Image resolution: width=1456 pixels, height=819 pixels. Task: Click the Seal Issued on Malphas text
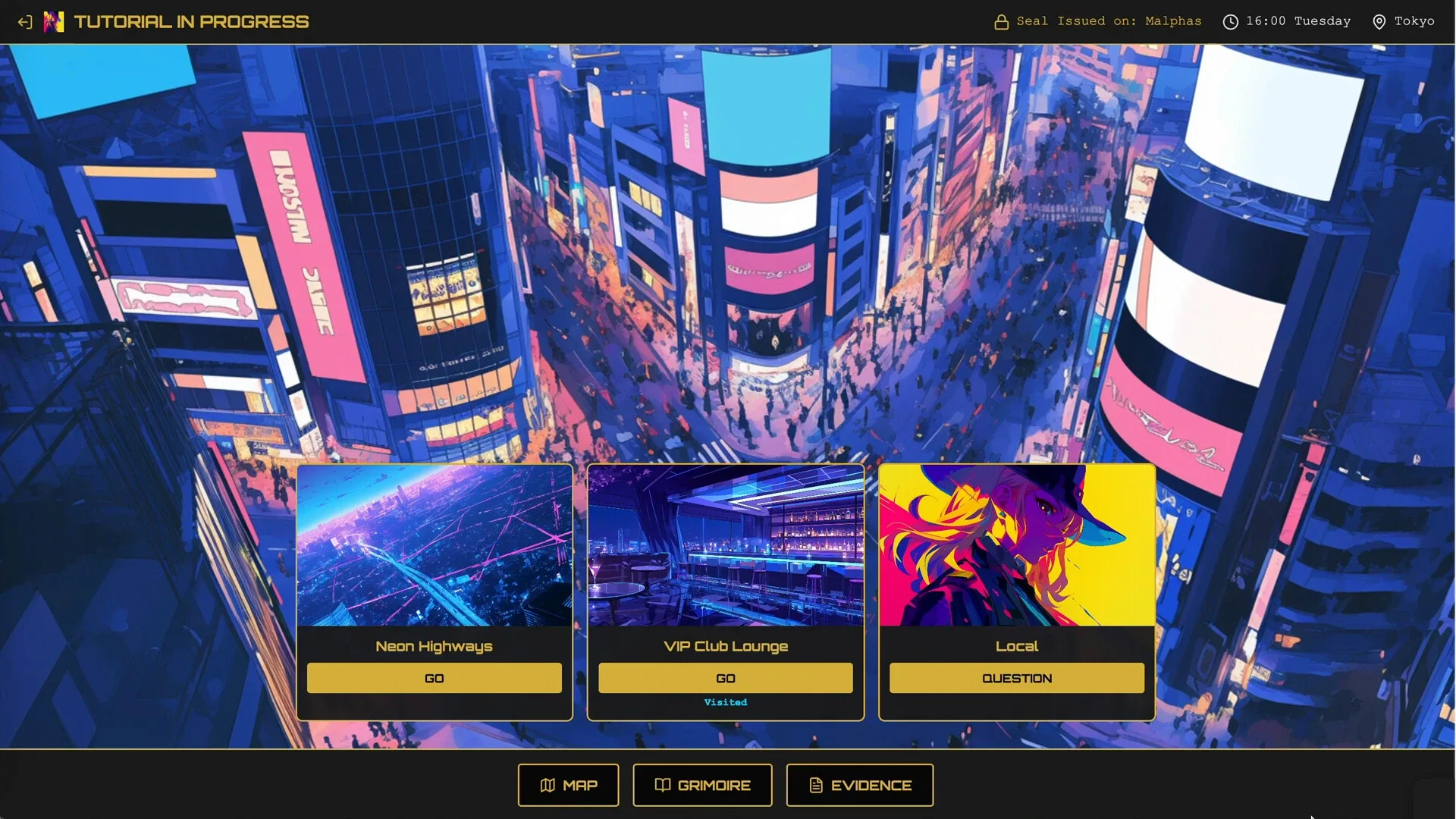(x=1109, y=21)
